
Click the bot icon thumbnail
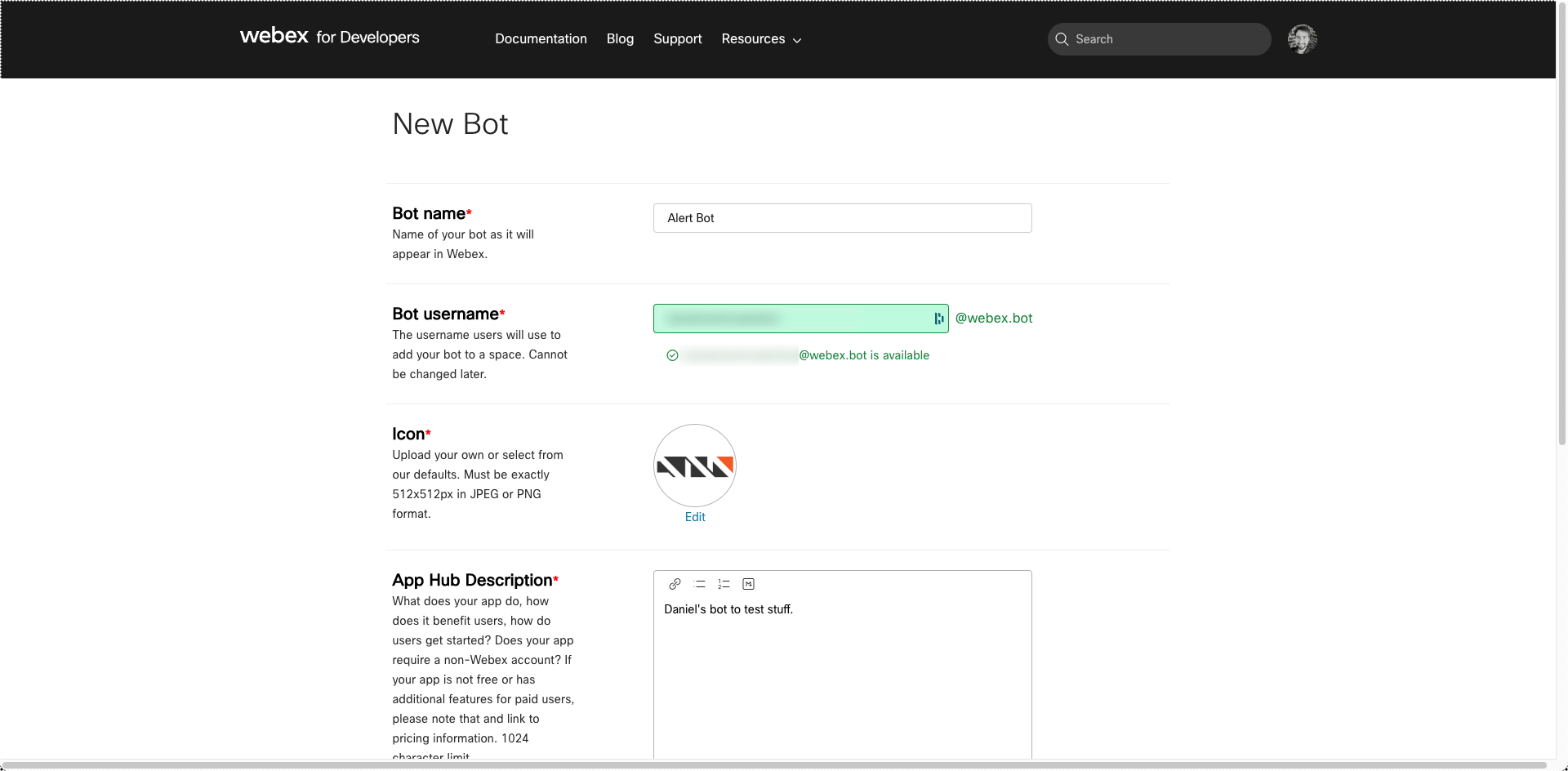[x=695, y=466]
